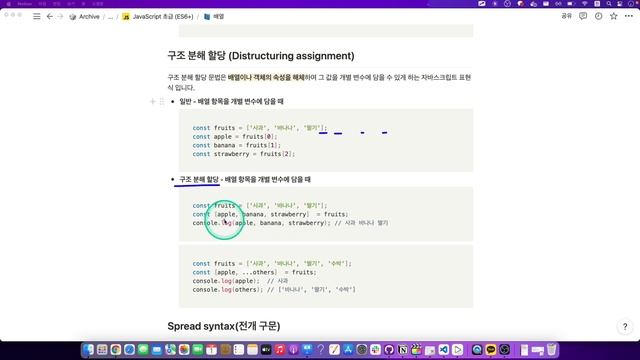640x360 pixels.
Task: Click code line 'const banana = fruits[1];'
Action: click(x=236, y=145)
